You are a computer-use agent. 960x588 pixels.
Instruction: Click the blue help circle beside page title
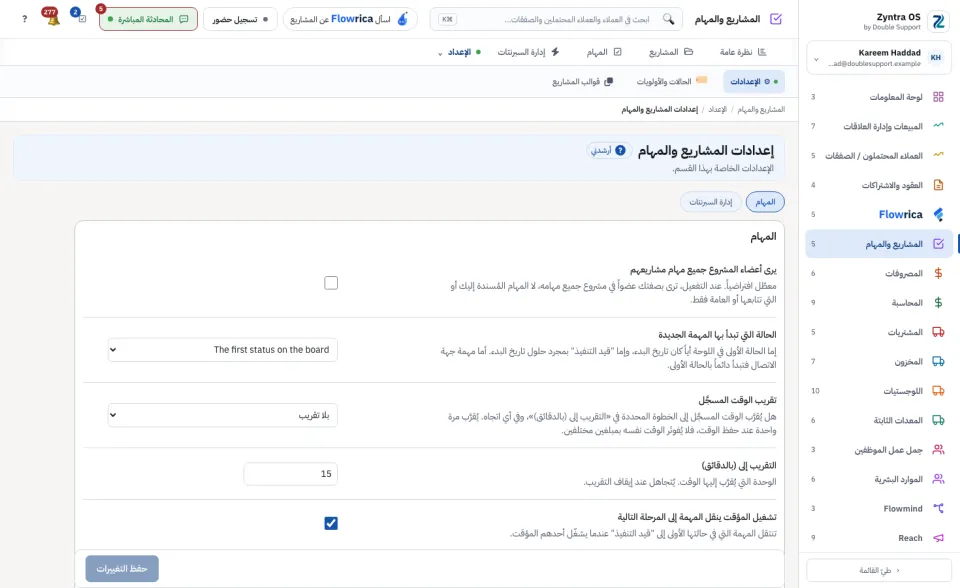pos(620,150)
